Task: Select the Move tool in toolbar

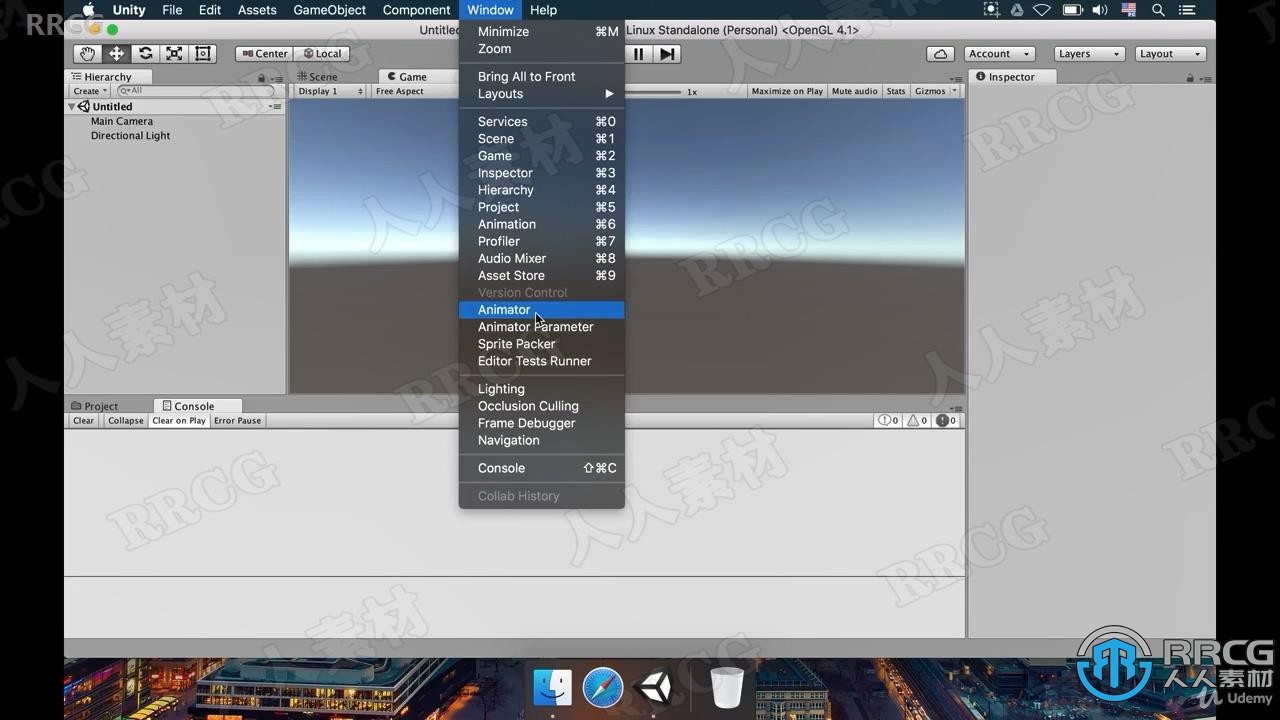Action: pyautogui.click(x=116, y=54)
